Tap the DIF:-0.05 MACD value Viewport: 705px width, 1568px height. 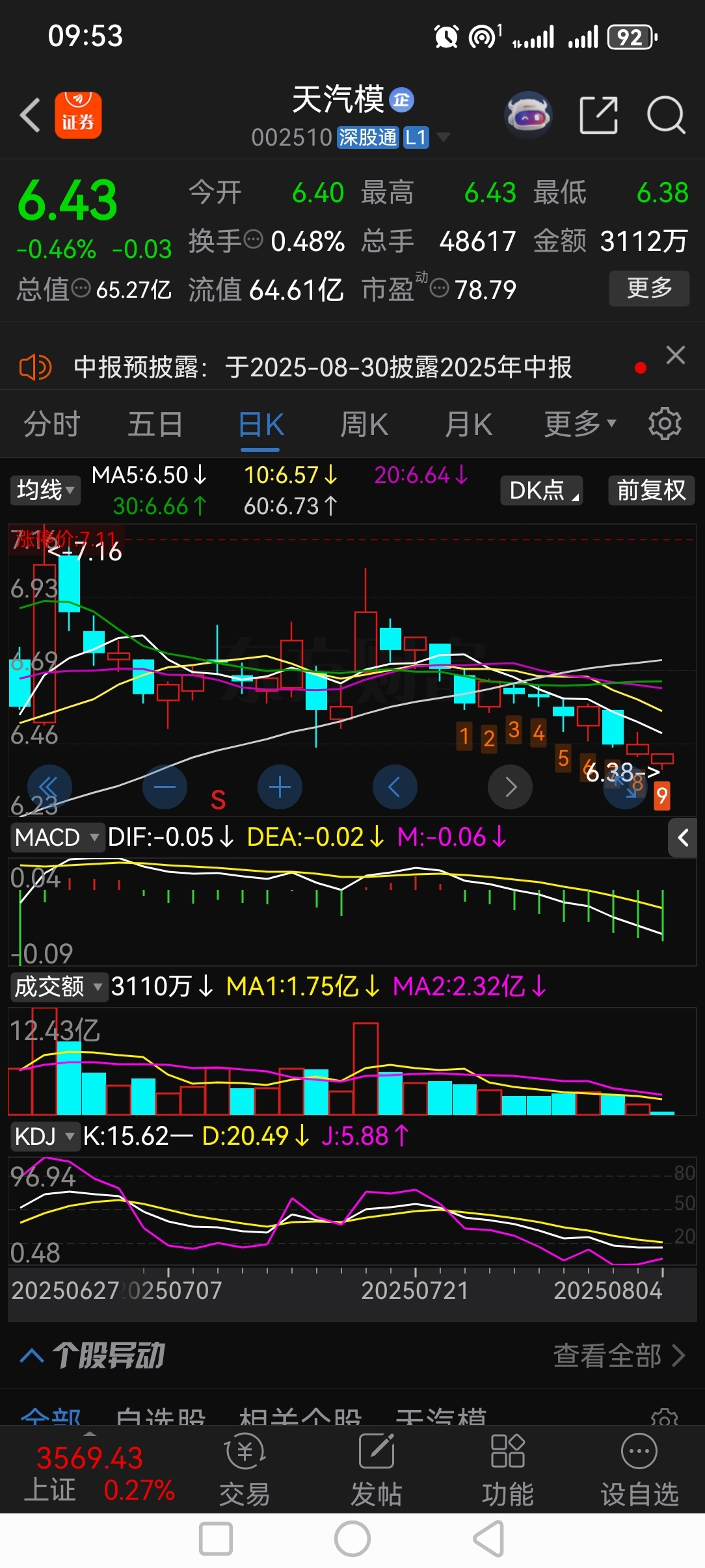click(x=170, y=837)
